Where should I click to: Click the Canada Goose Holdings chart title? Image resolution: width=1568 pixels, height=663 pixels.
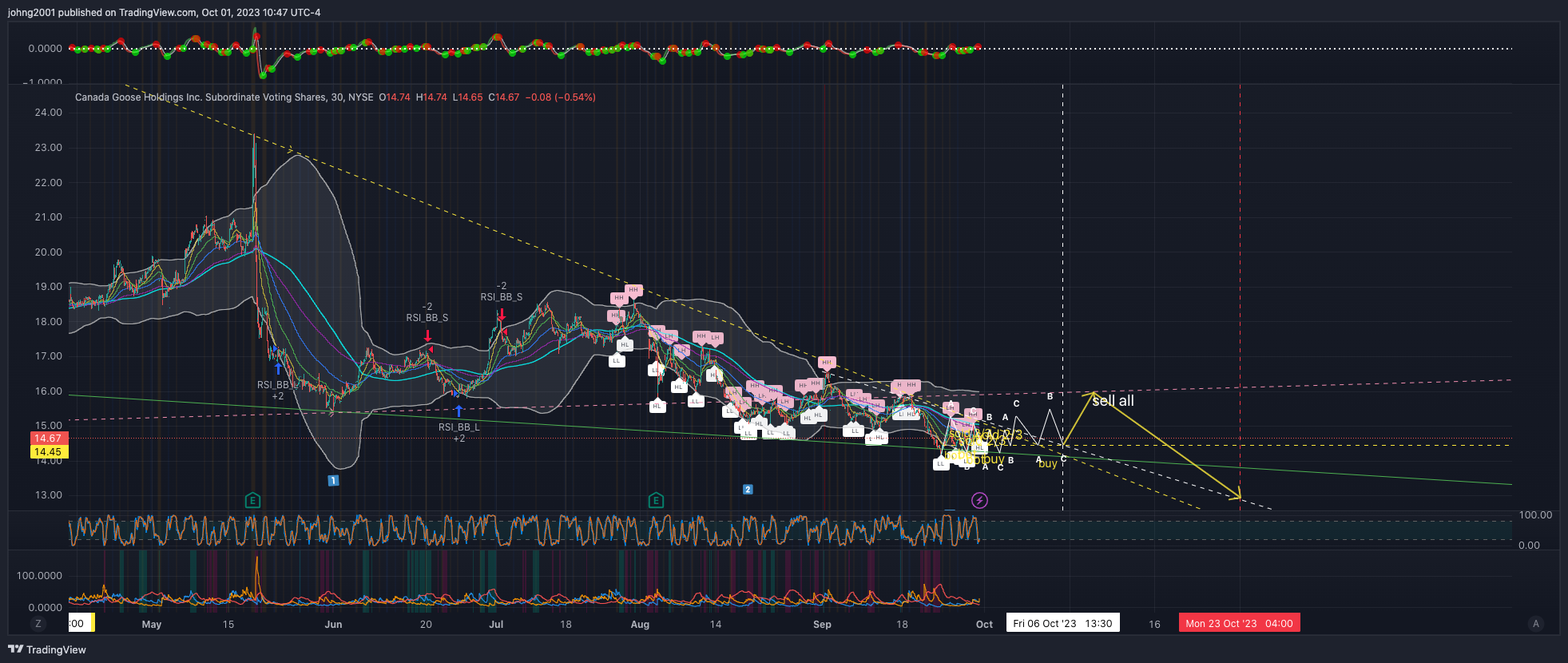(x=224, y=97)
